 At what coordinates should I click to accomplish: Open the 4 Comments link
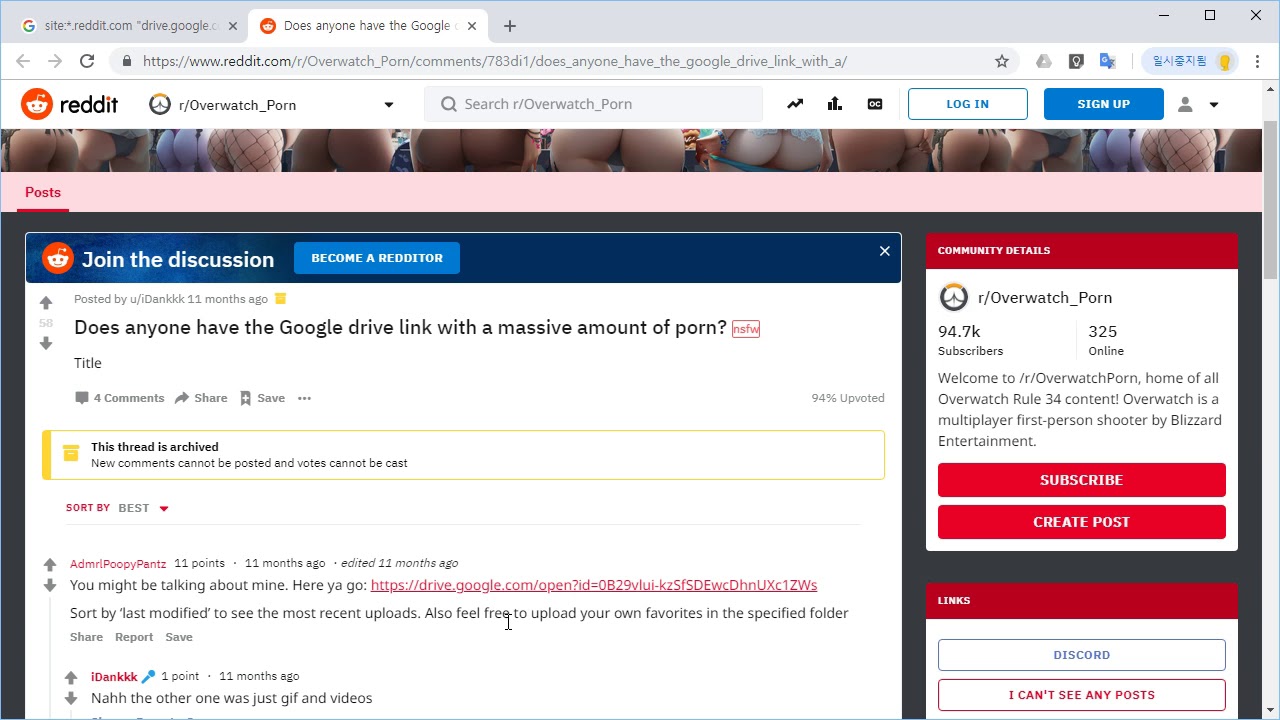point(119,398)
